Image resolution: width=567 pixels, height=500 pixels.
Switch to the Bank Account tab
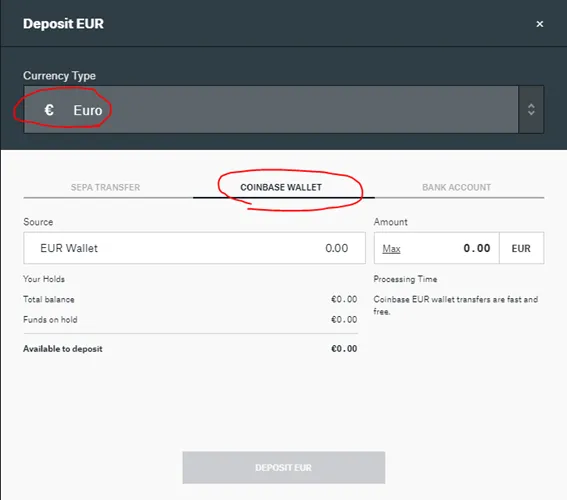point(457,187)
